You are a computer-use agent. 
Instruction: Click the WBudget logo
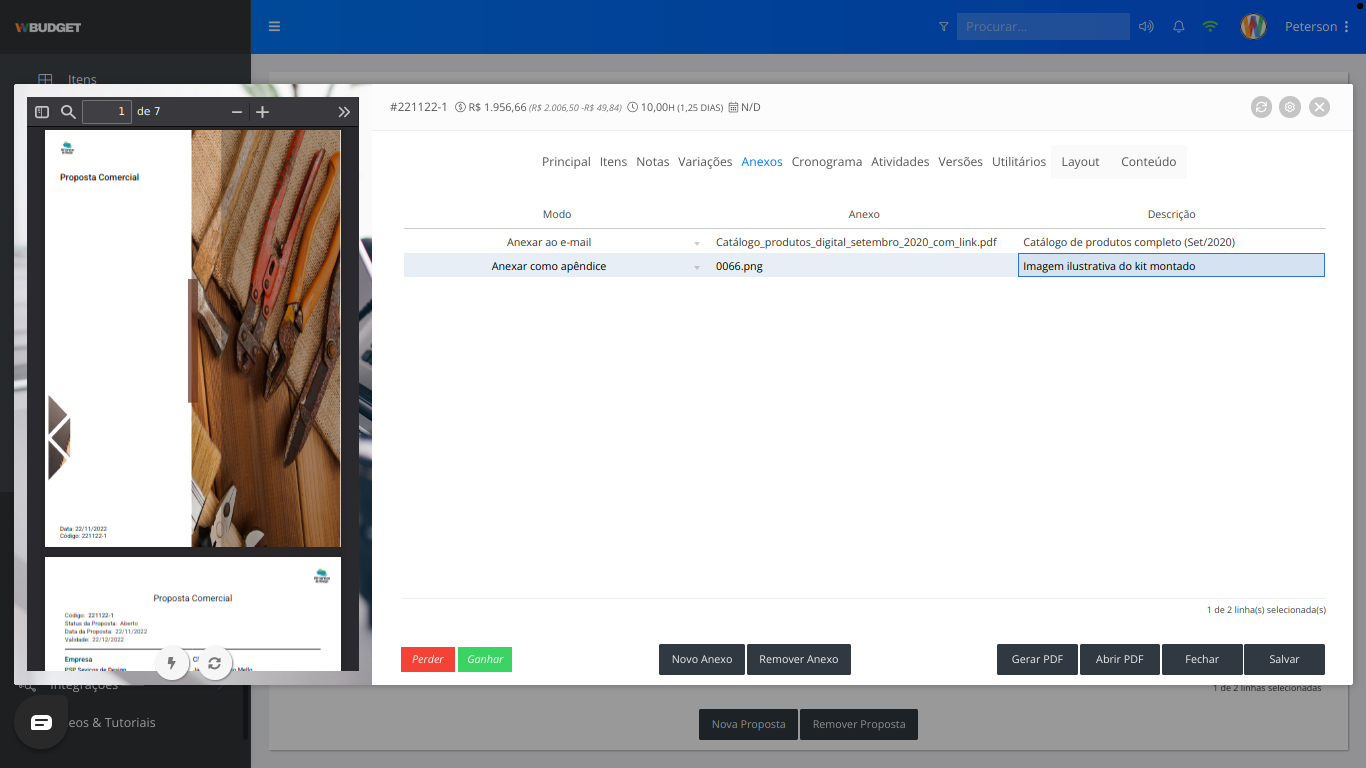point(48,27)
